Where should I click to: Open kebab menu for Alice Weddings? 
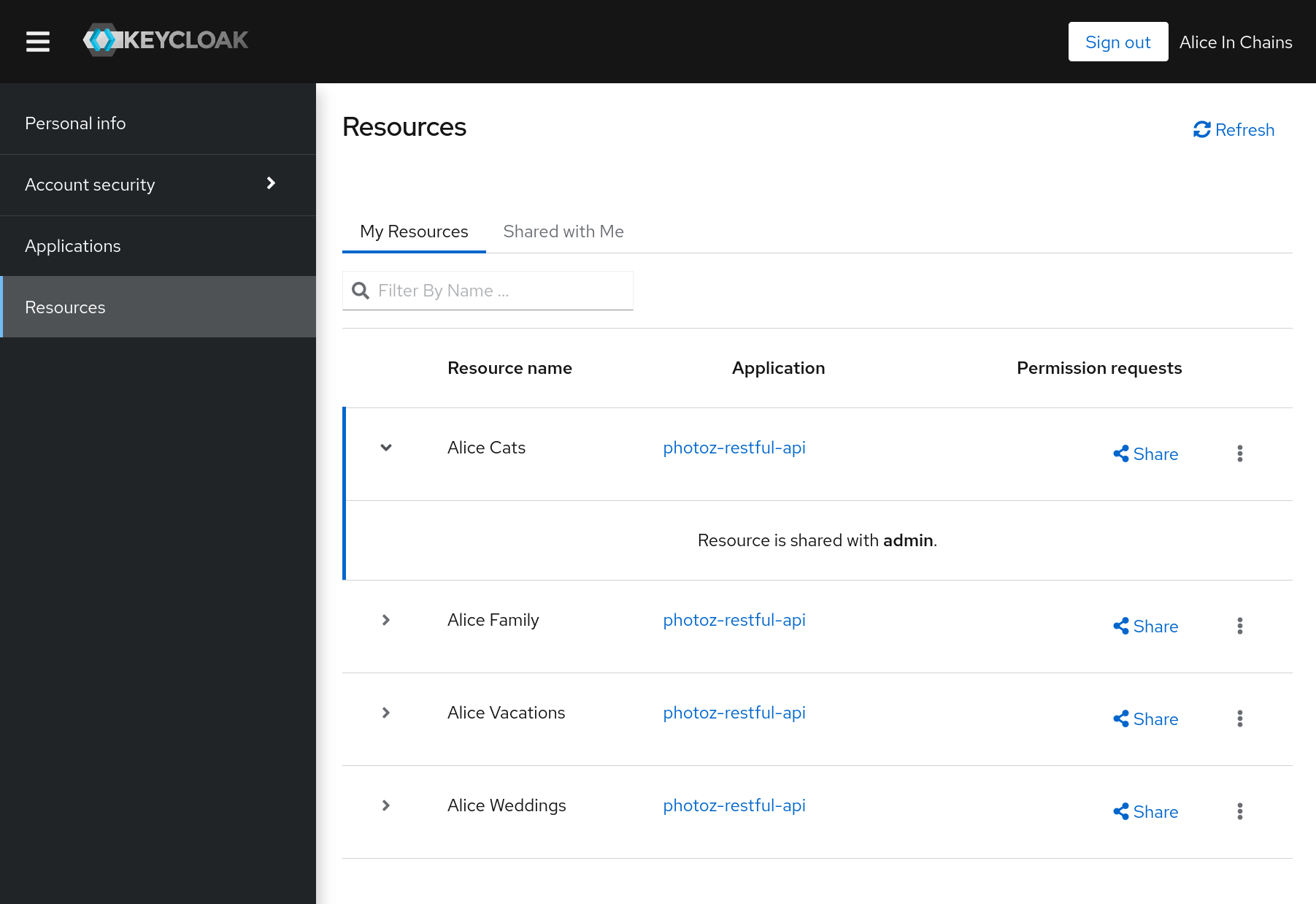tap(1239, 811)
